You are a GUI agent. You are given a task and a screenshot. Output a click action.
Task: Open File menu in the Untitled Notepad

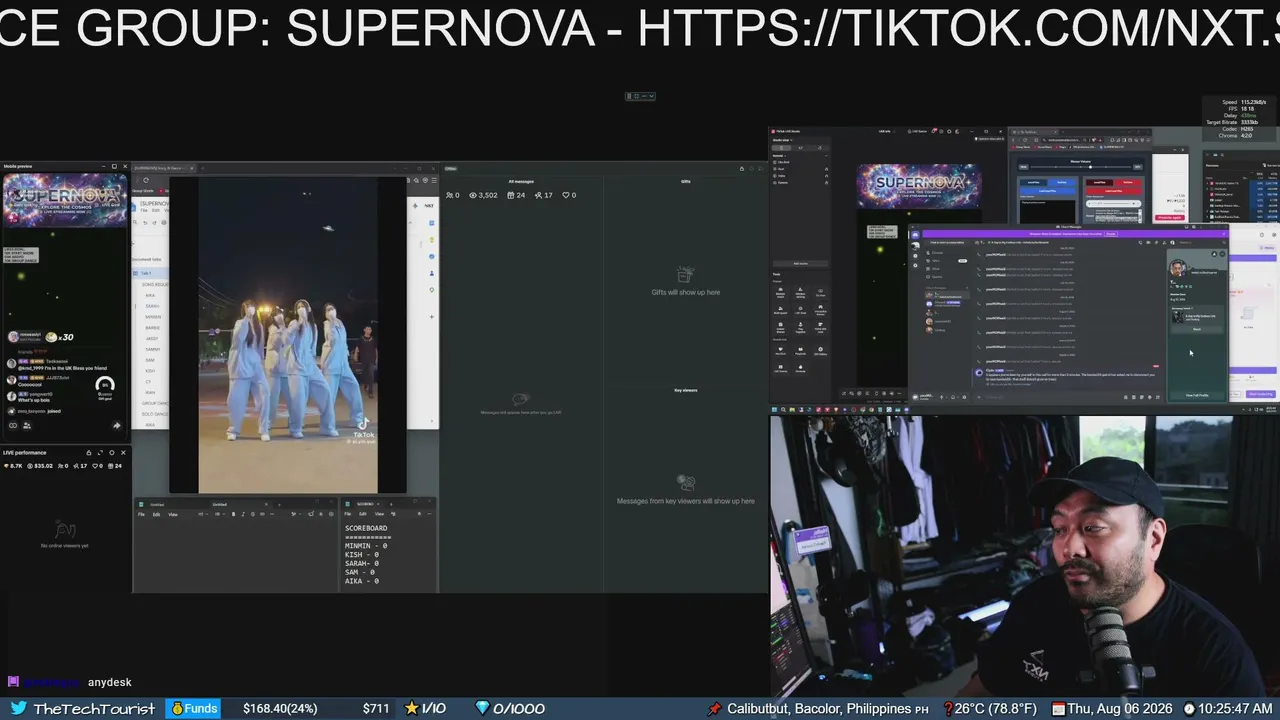[x=142, y=514]
